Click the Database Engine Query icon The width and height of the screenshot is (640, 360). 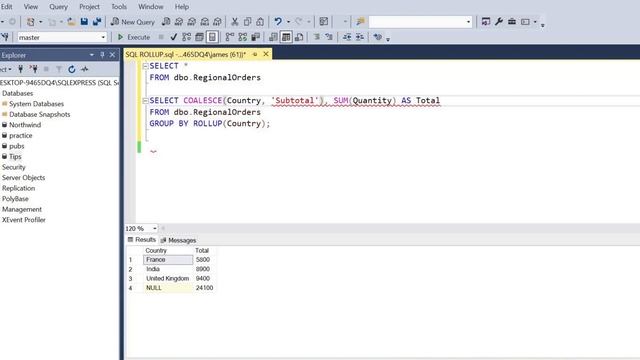[x=166, y=22]
